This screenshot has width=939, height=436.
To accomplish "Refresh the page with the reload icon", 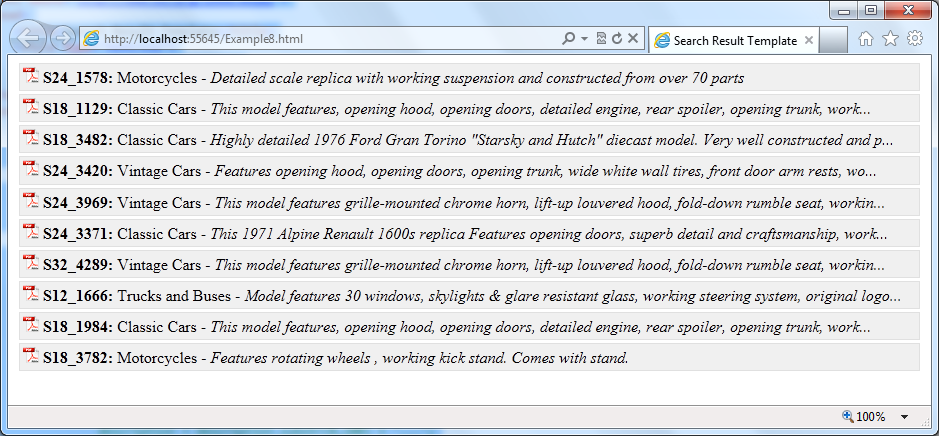I will click(617, 40).
